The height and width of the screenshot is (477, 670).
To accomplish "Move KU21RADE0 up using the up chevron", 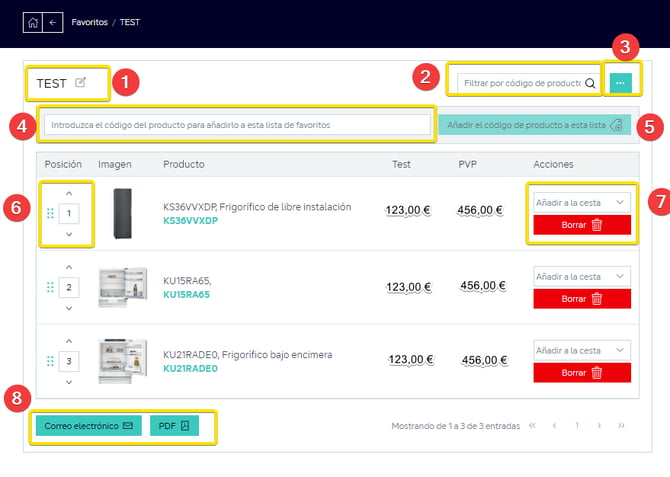I will tap(68, 341).
